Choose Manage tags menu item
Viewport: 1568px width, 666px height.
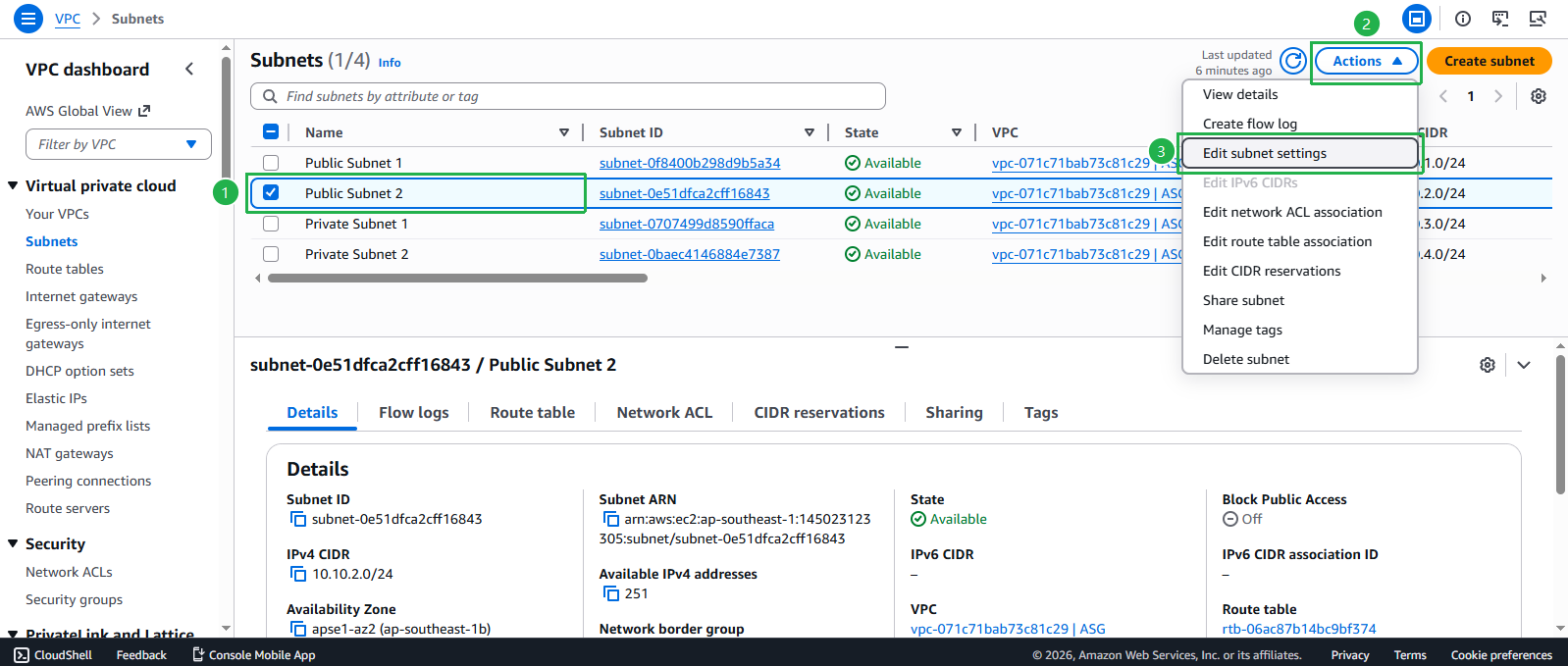[x=1300, y=330]
